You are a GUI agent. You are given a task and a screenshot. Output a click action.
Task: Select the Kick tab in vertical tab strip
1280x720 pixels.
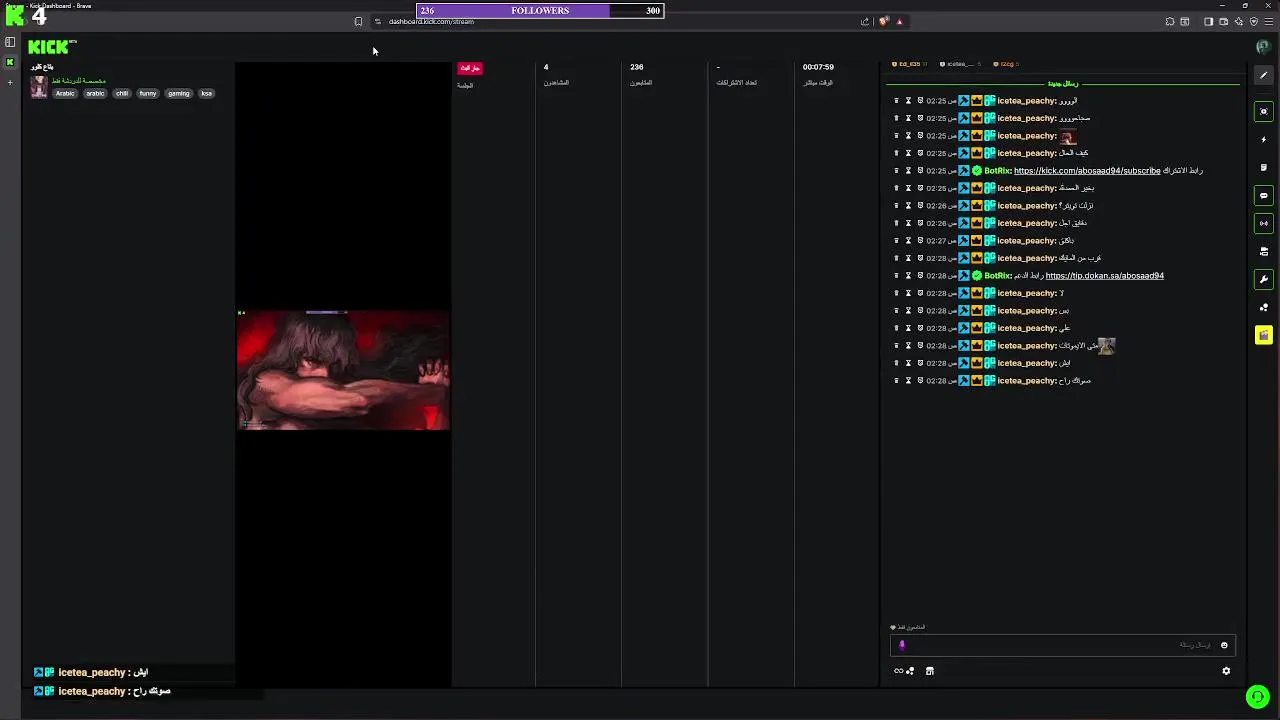10,62
